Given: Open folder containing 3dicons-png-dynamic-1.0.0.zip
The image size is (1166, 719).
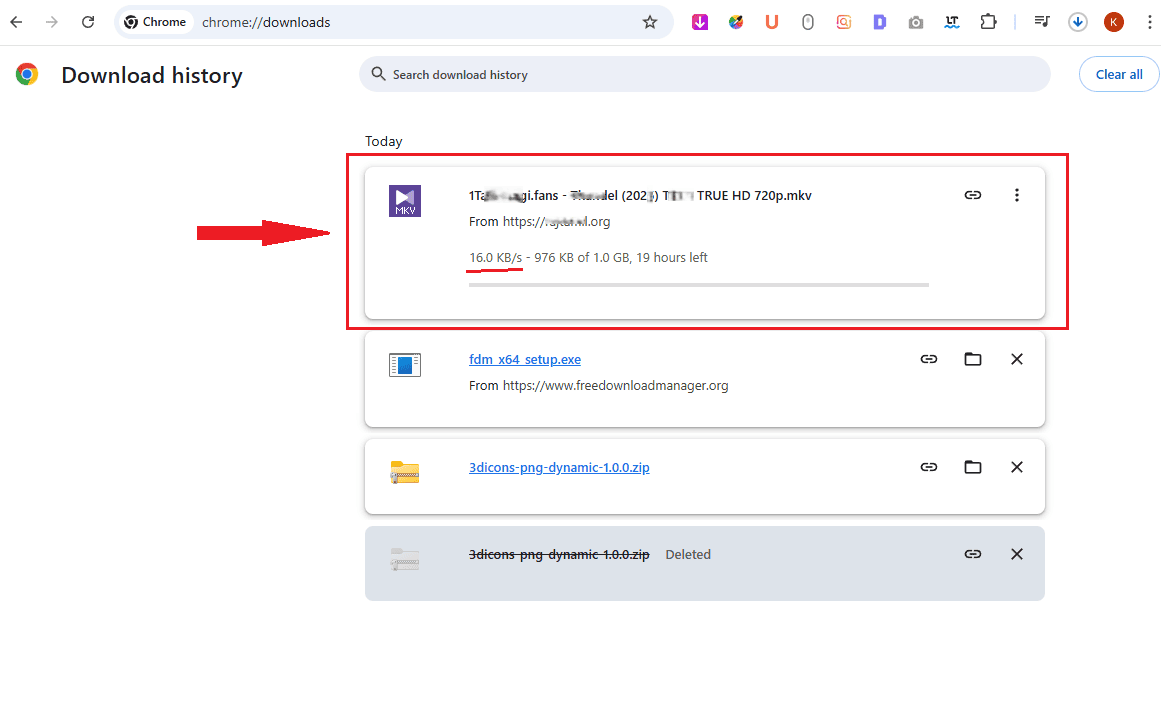Looking at the screenshot, I should point(972,466).
